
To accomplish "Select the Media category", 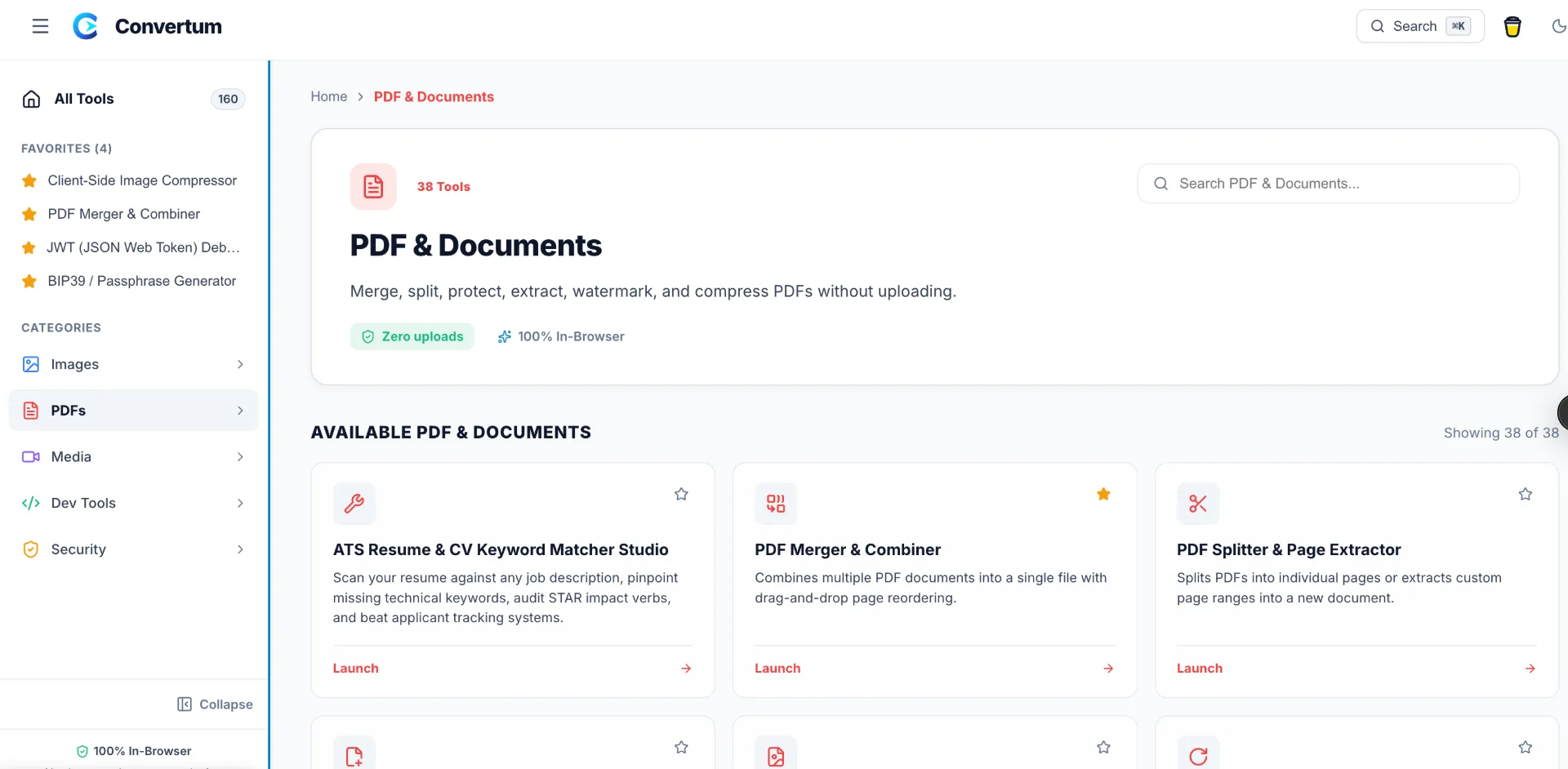I will tap(133, 457).
